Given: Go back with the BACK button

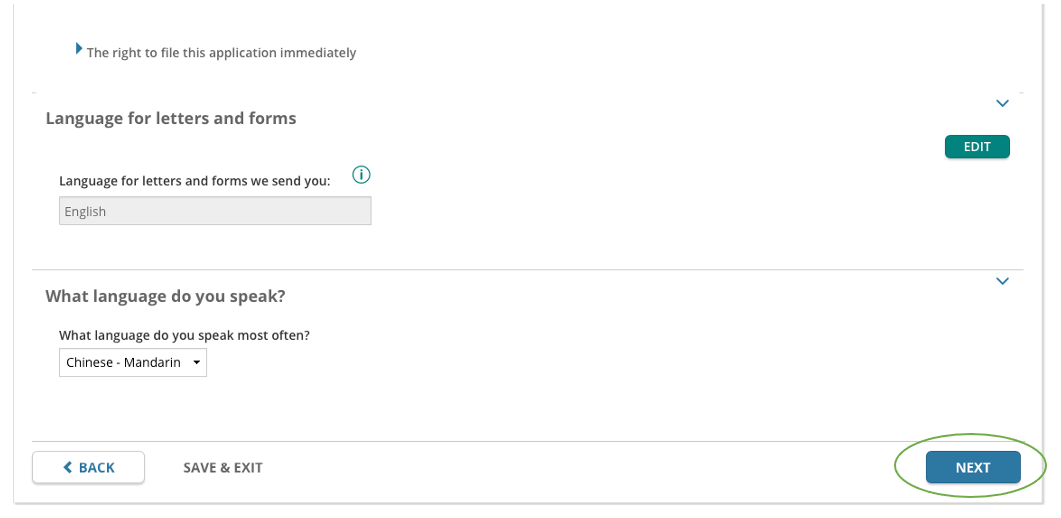Looking at the screenshot, I should 88,467.
